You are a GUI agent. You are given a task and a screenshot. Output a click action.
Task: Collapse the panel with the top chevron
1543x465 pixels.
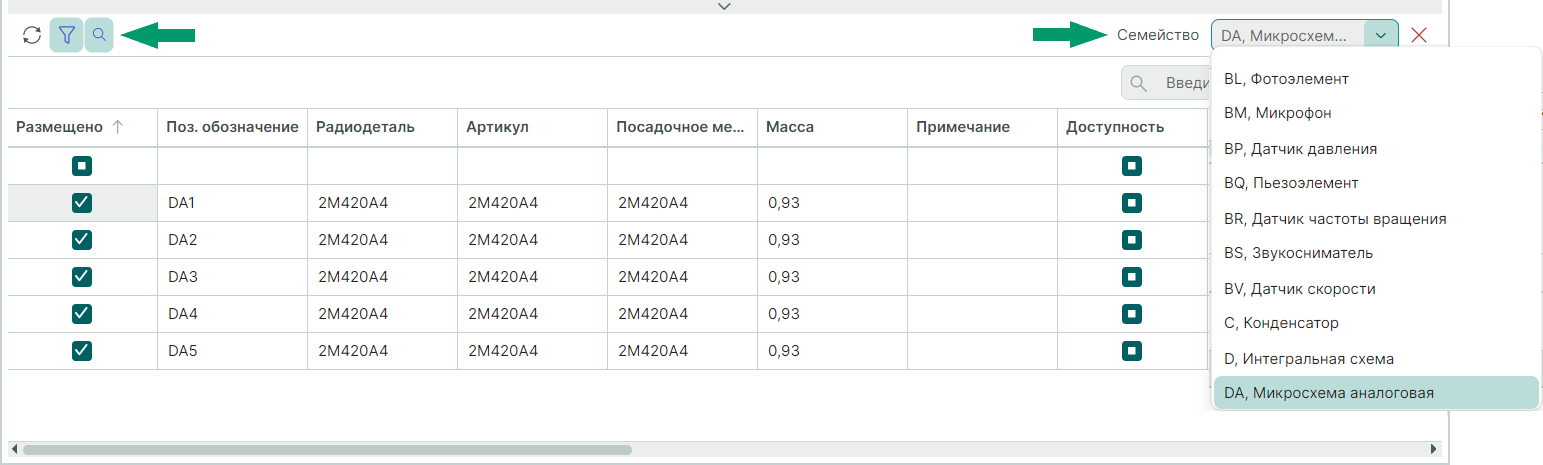725,7
